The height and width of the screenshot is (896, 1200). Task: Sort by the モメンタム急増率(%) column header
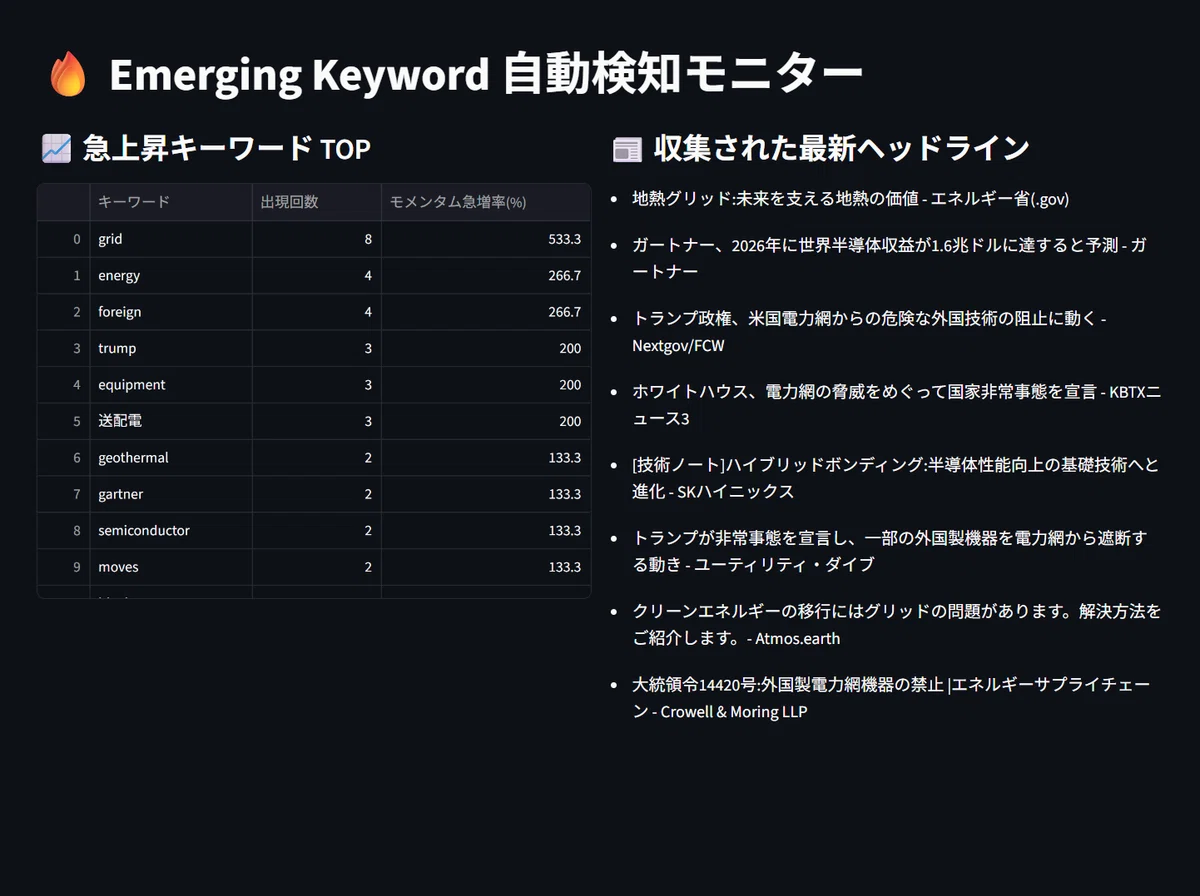pyautogui.click(x=486, y=202)
